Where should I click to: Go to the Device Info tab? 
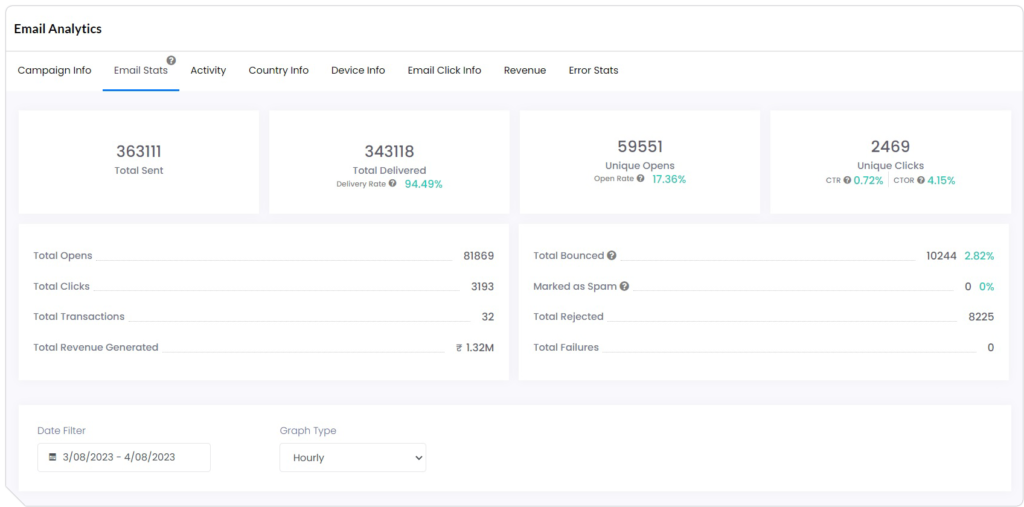click(358, 71)
